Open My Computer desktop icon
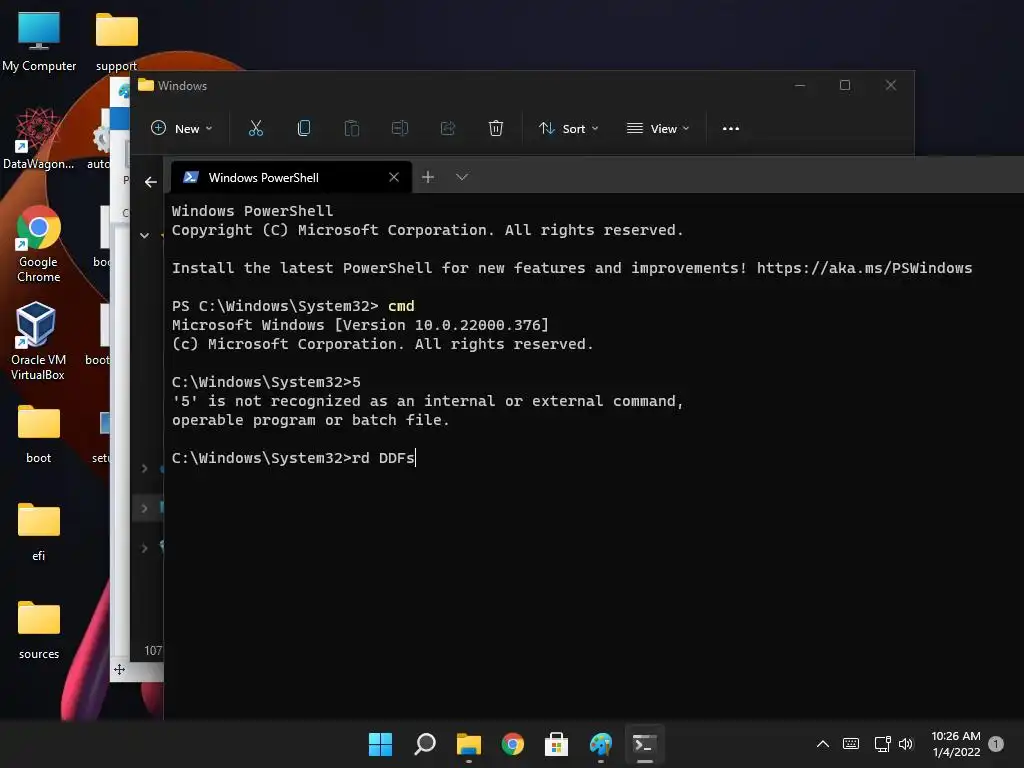Screen dimensions: 1024x768 coord(39,41)
